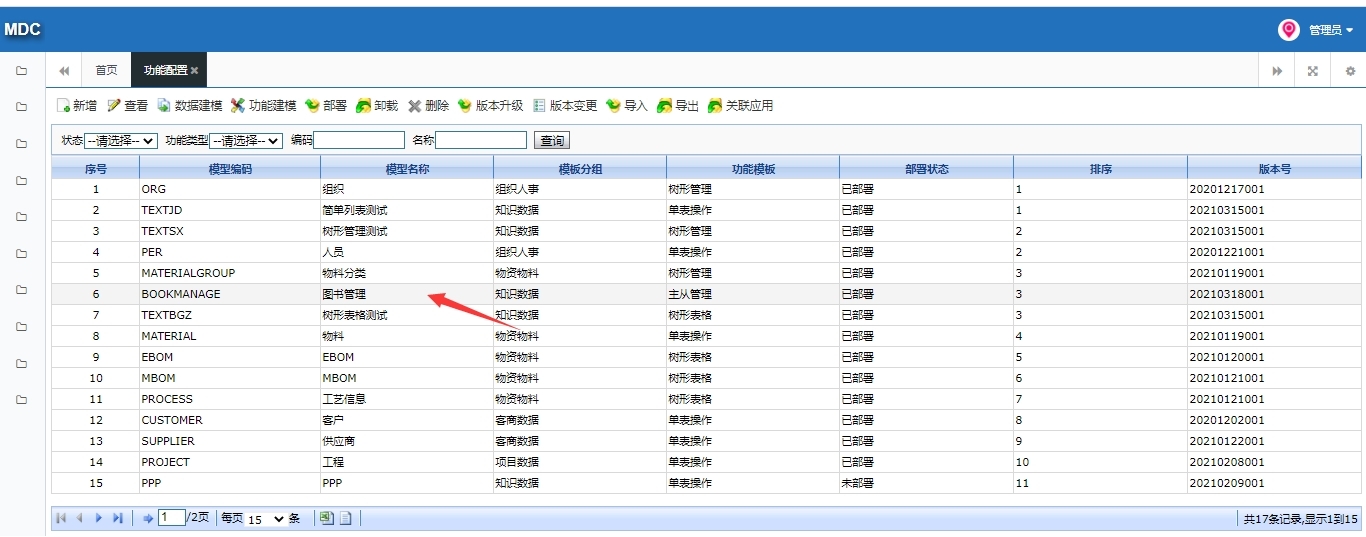This screenshot has width=1366, height=537.
Task: Click version number 20210318001
Action: (x=1274, y=294)
